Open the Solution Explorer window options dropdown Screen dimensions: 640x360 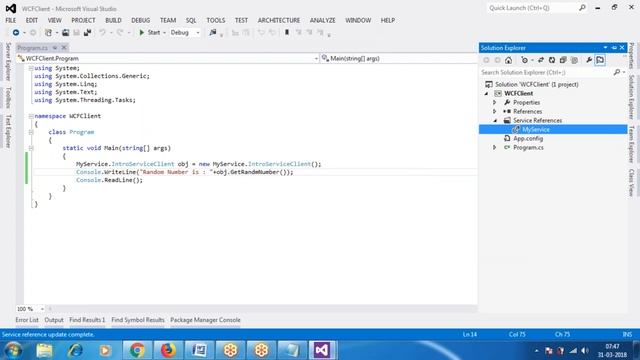605,48
